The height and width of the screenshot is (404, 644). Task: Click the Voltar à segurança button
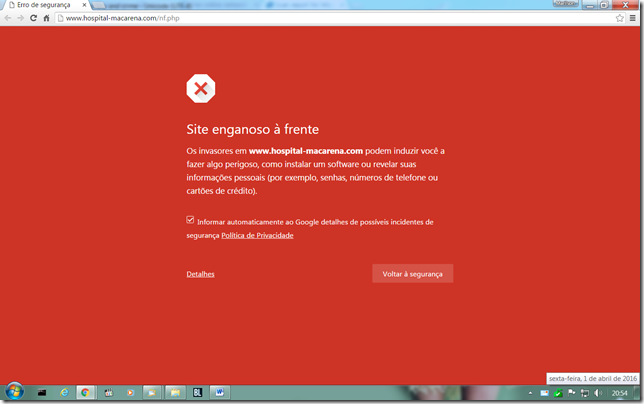click(412, 274)
